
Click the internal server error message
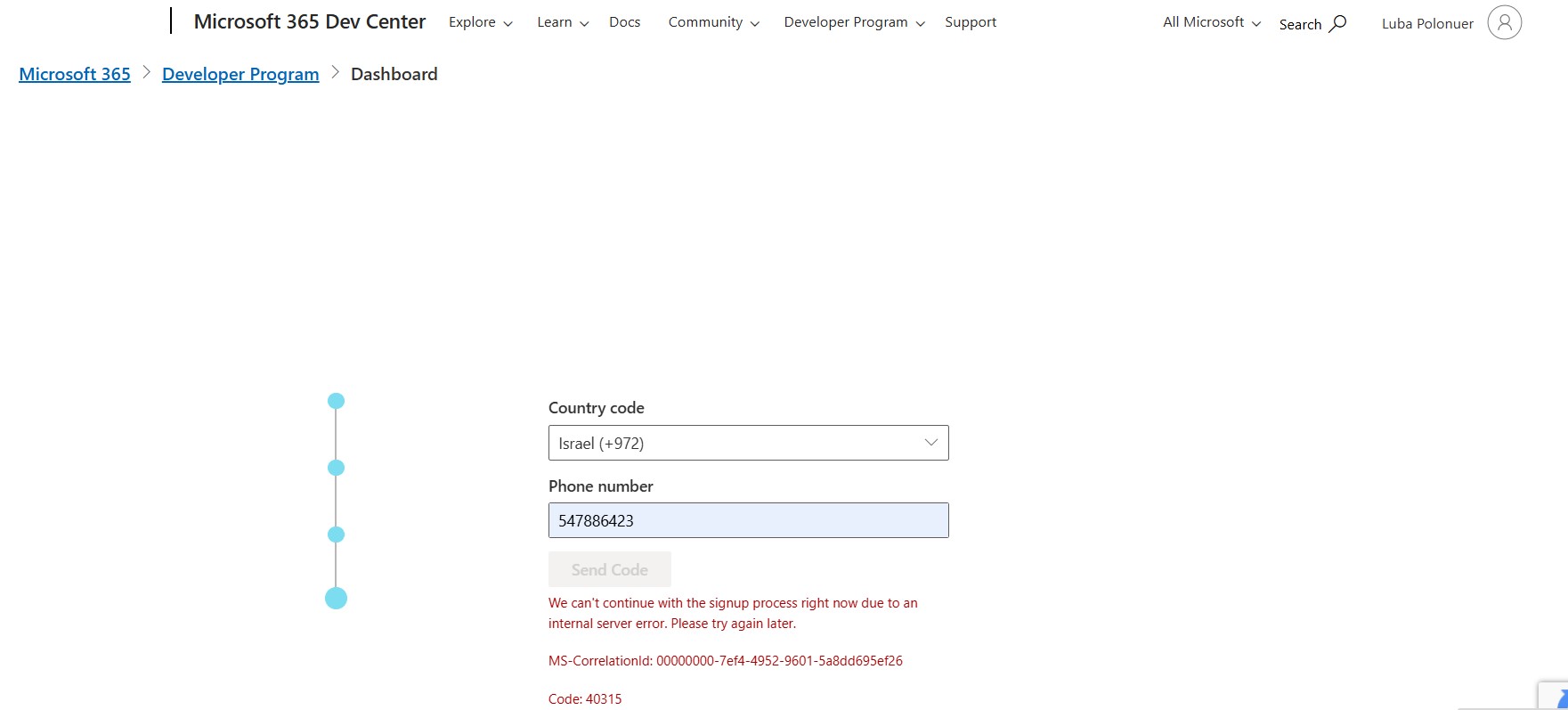click(733, 613)
